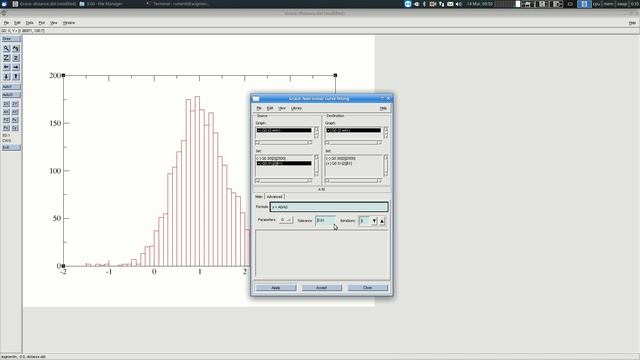Select first set in Destination set list
Image resolution: width=640 pixels, height=360 pixels.
coord(353,158)
